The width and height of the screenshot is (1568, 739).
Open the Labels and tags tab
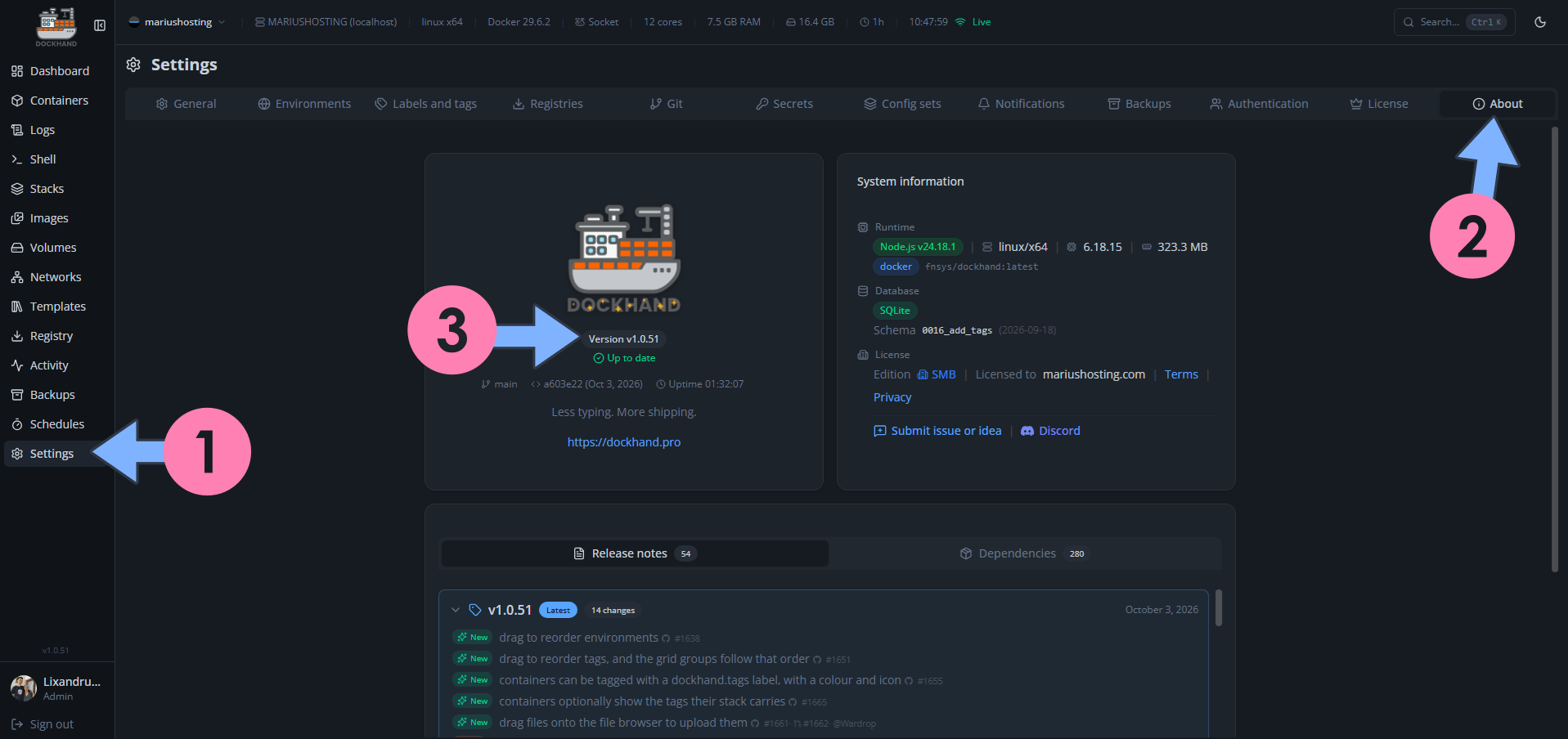[426, 104]
